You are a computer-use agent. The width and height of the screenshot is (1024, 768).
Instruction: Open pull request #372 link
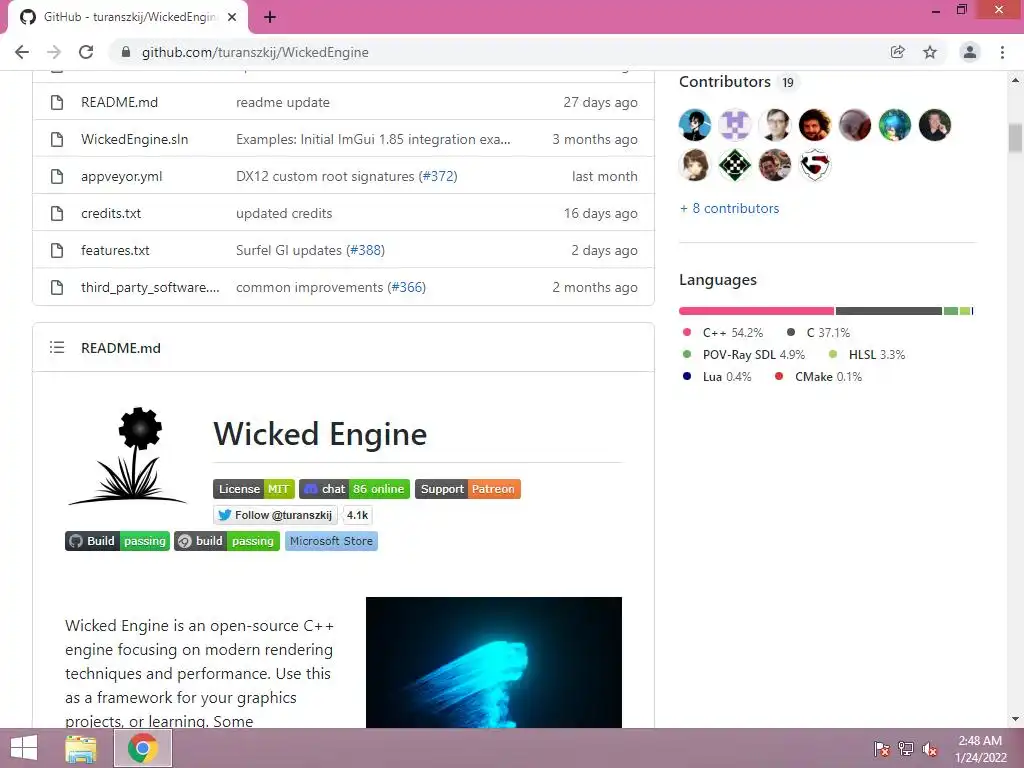pos(438,176)
